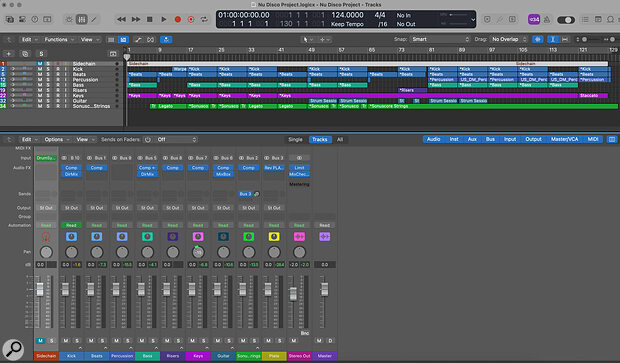Click the Stereo Out volume fader
The height and width of the screenshot is (363, 620).
293,293
